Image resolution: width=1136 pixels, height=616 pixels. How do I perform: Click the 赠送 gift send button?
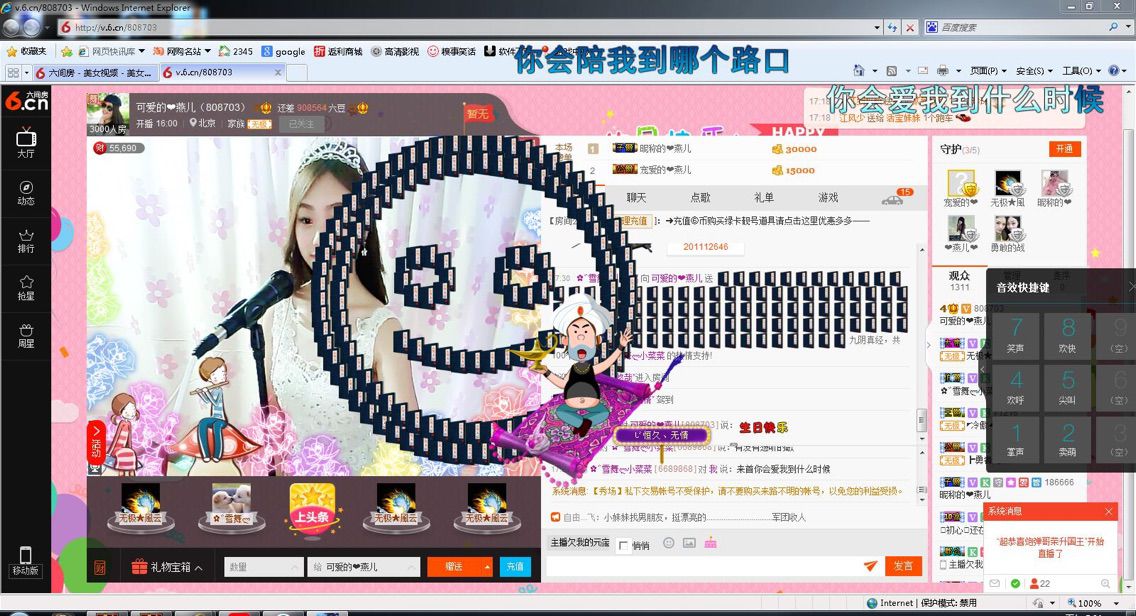pyautogui.click(x=454, y=567)
